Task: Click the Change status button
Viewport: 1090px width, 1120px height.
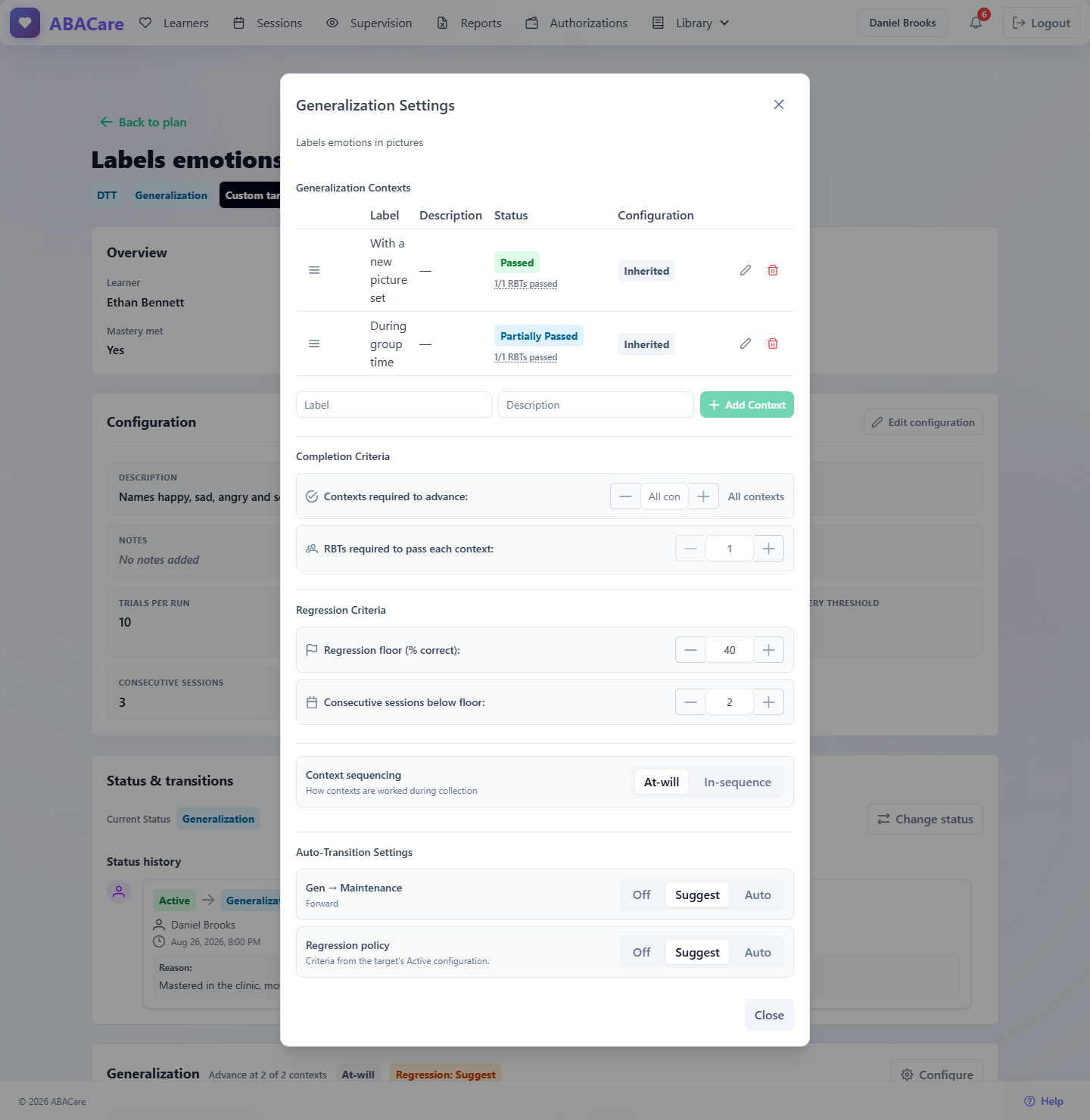Action: coord(925,819)
